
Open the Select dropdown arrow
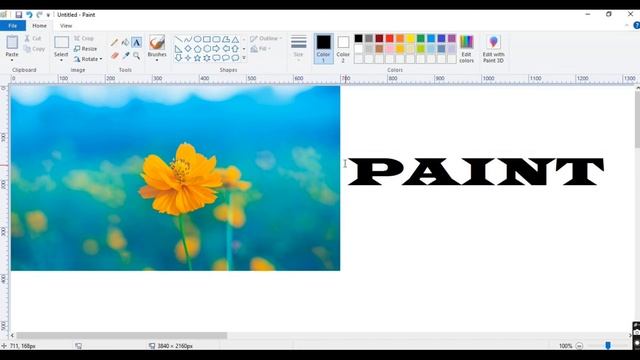pos(61,60)
